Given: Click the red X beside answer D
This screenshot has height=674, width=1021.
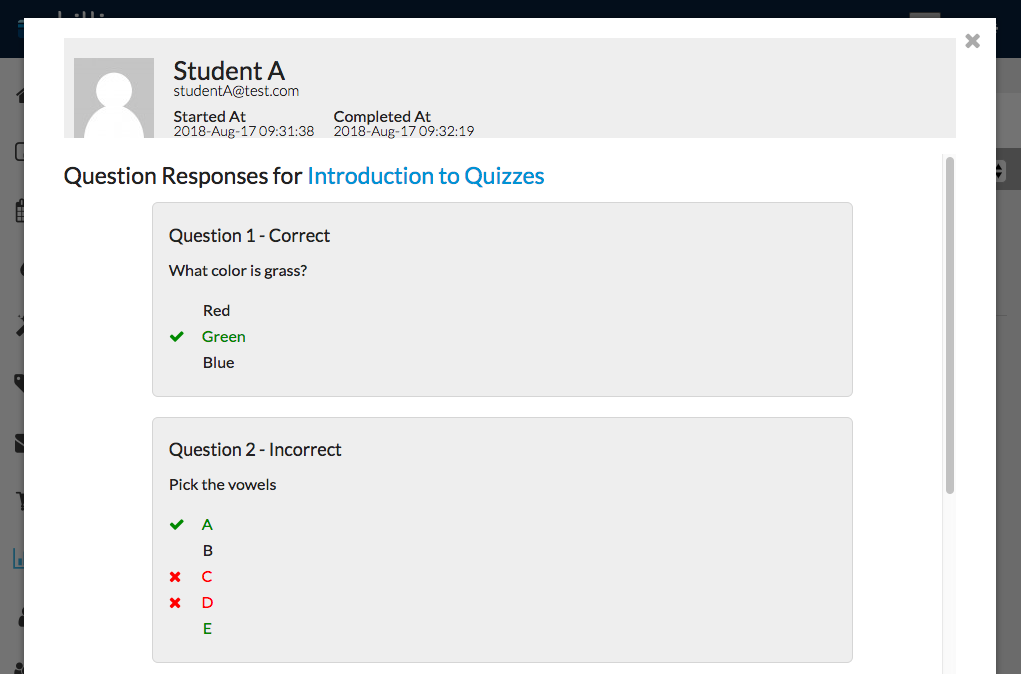Looking at the screenshot, I should pos(176,603).
